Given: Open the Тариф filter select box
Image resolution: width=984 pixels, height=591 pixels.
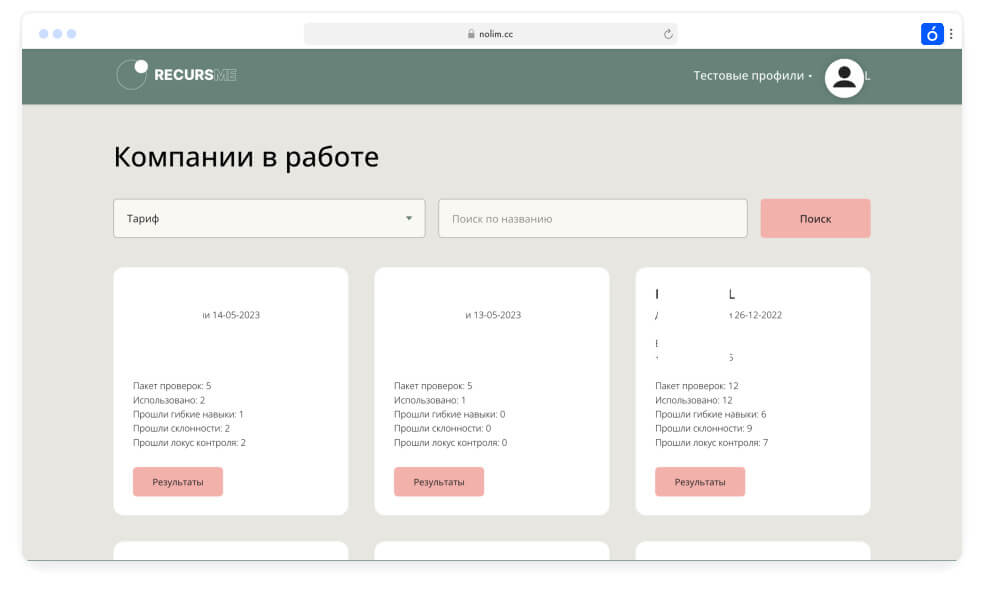Looking at the screenshot, I should (x=269, y=218).
